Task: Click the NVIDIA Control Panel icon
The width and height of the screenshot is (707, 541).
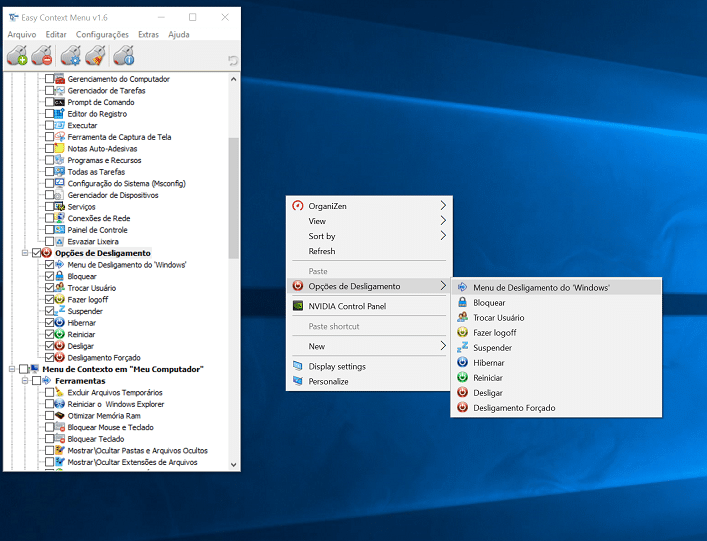Action: 298,306
